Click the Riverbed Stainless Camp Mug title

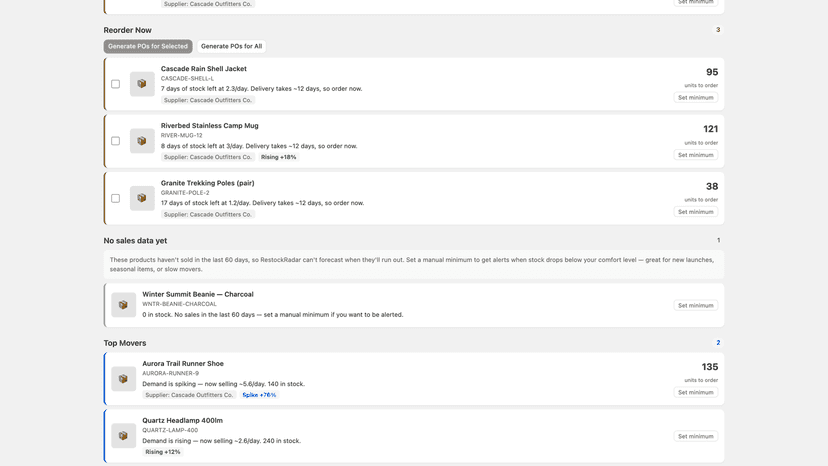(x=210, y=126)
